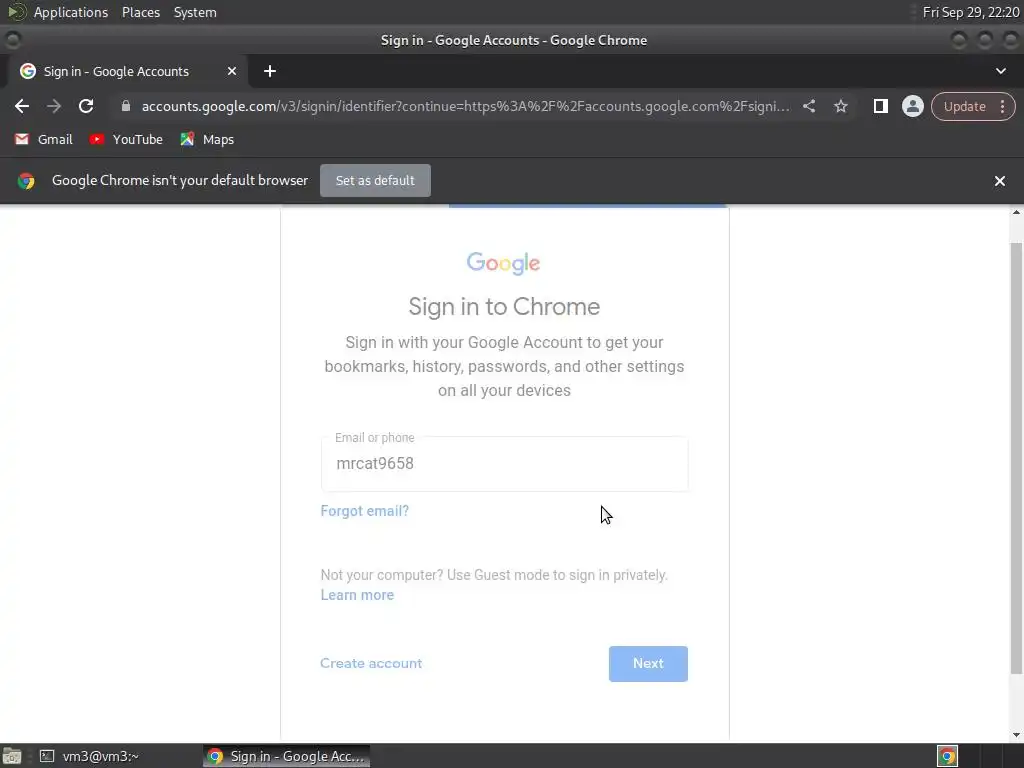The width and height of the screenshot is (1024, 768).
Task: Click the Sign in to Chrome heading
Action: click(504, 307)
